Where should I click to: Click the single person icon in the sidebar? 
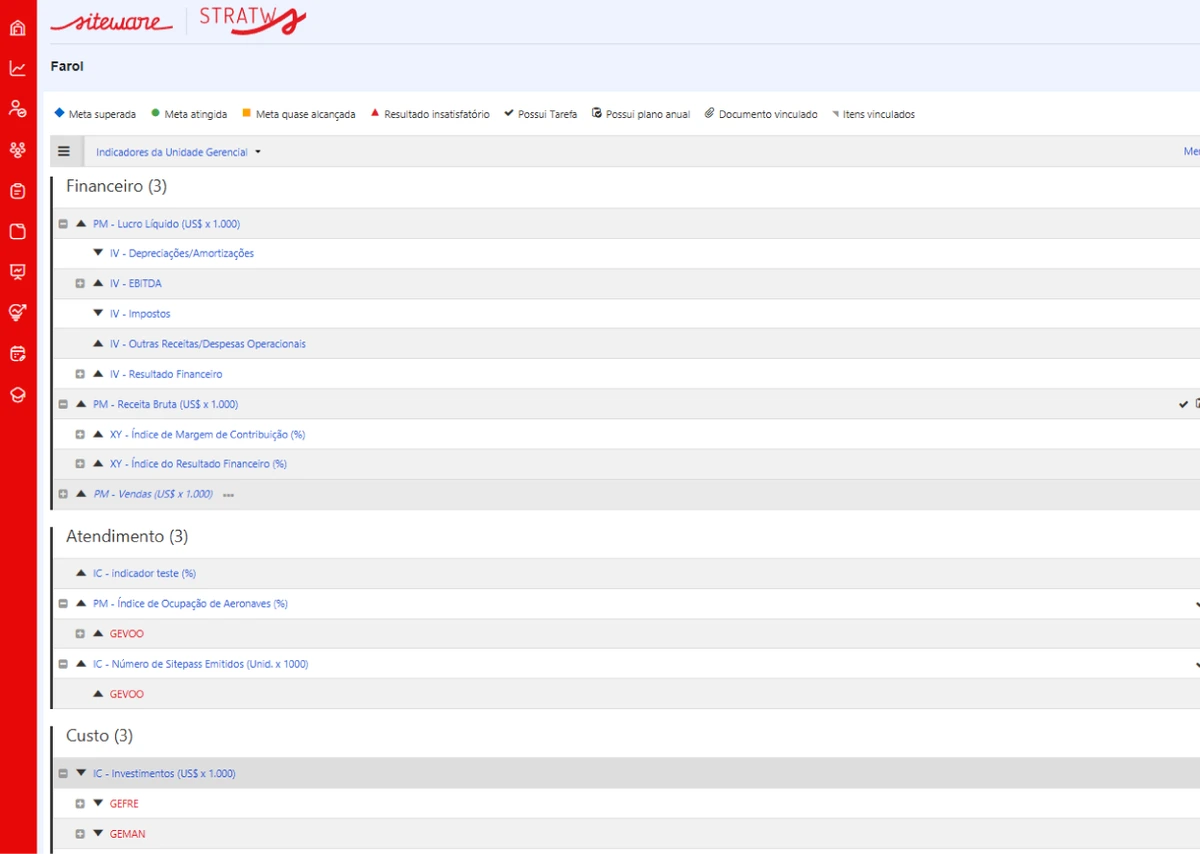(17, 109)
